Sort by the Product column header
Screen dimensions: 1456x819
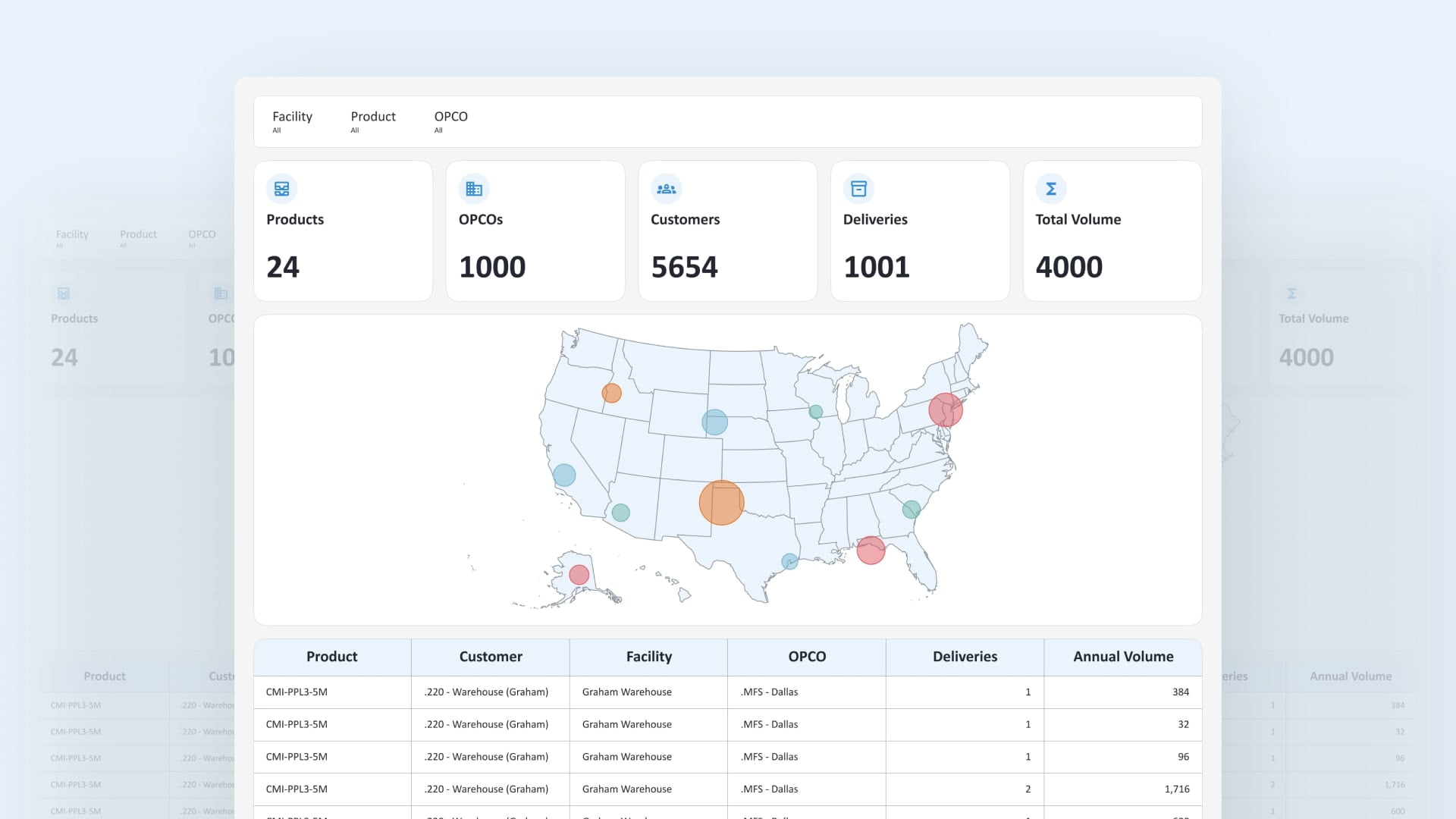[332, 657]
